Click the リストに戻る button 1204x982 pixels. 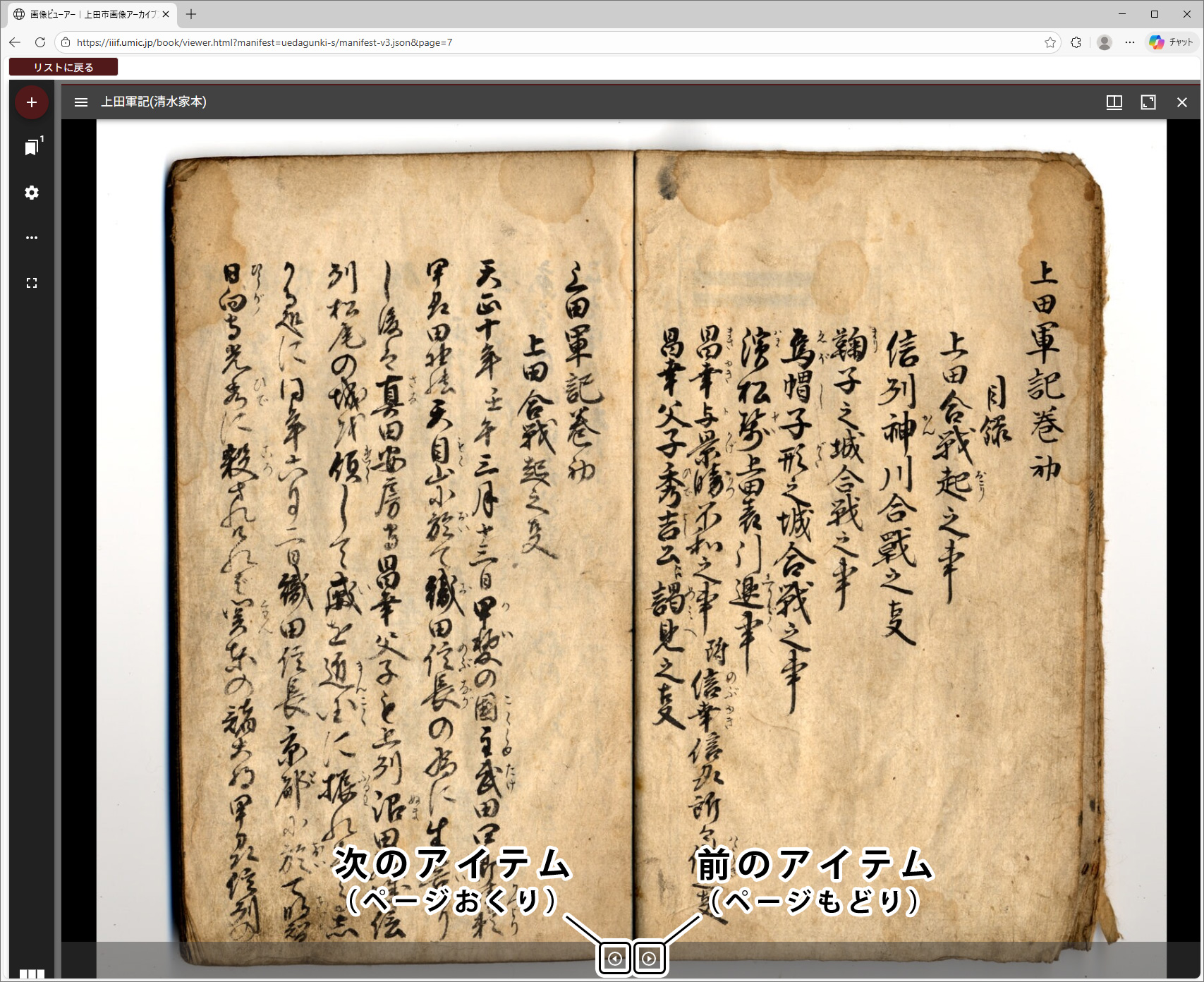click(63, 67)
